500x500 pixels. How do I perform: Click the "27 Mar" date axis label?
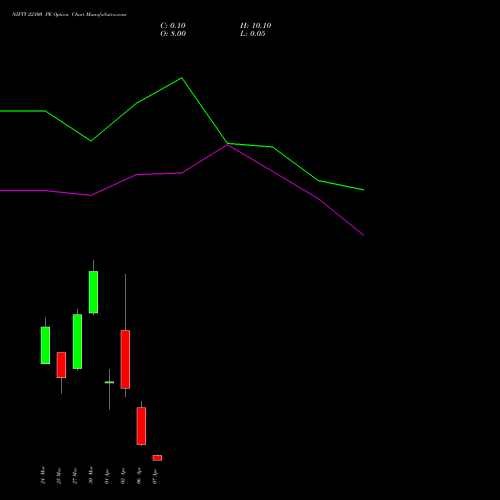pyautogui.click(x=75, y=475)
